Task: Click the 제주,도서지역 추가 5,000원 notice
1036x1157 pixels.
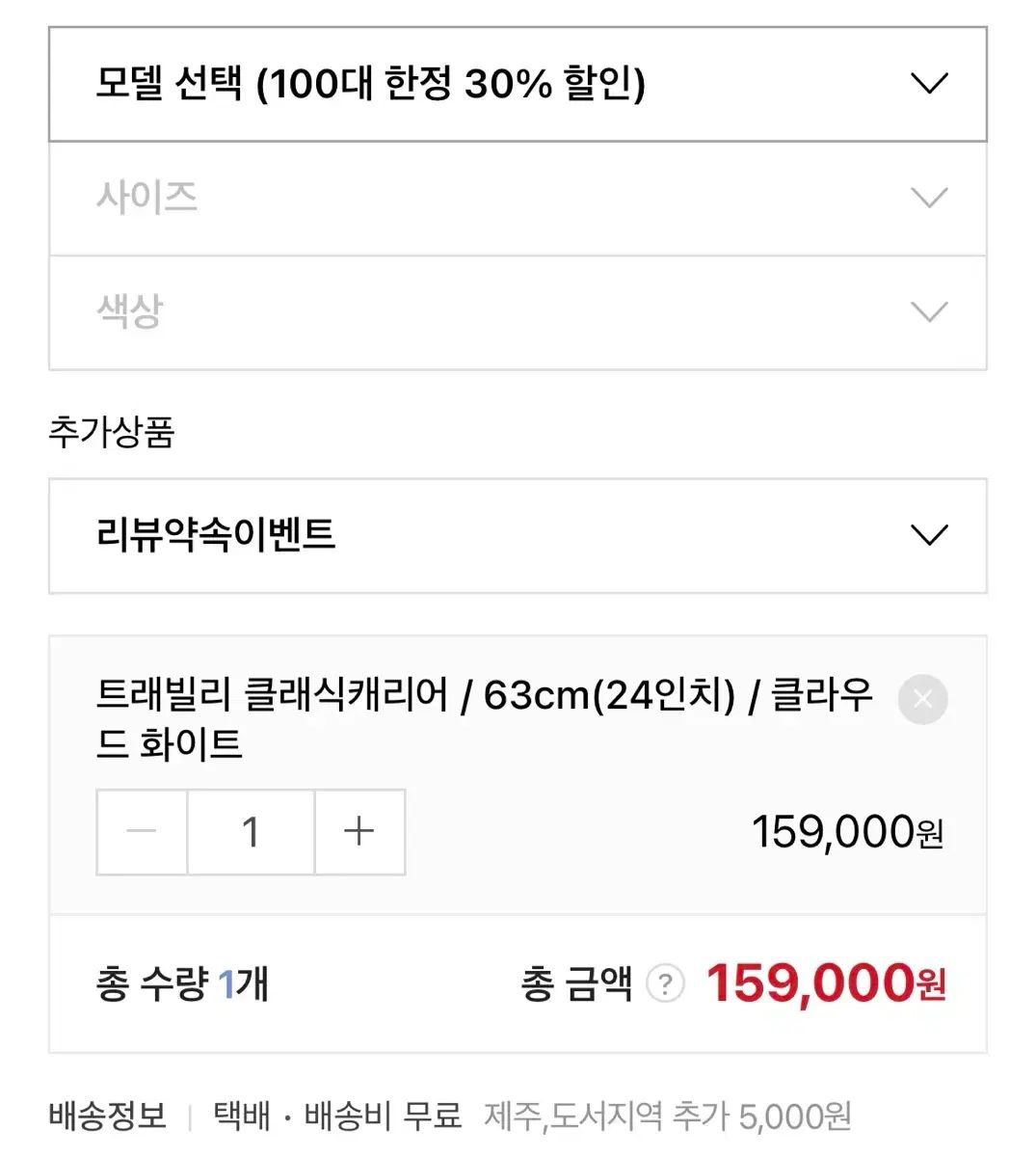Action: (668, 1117)
